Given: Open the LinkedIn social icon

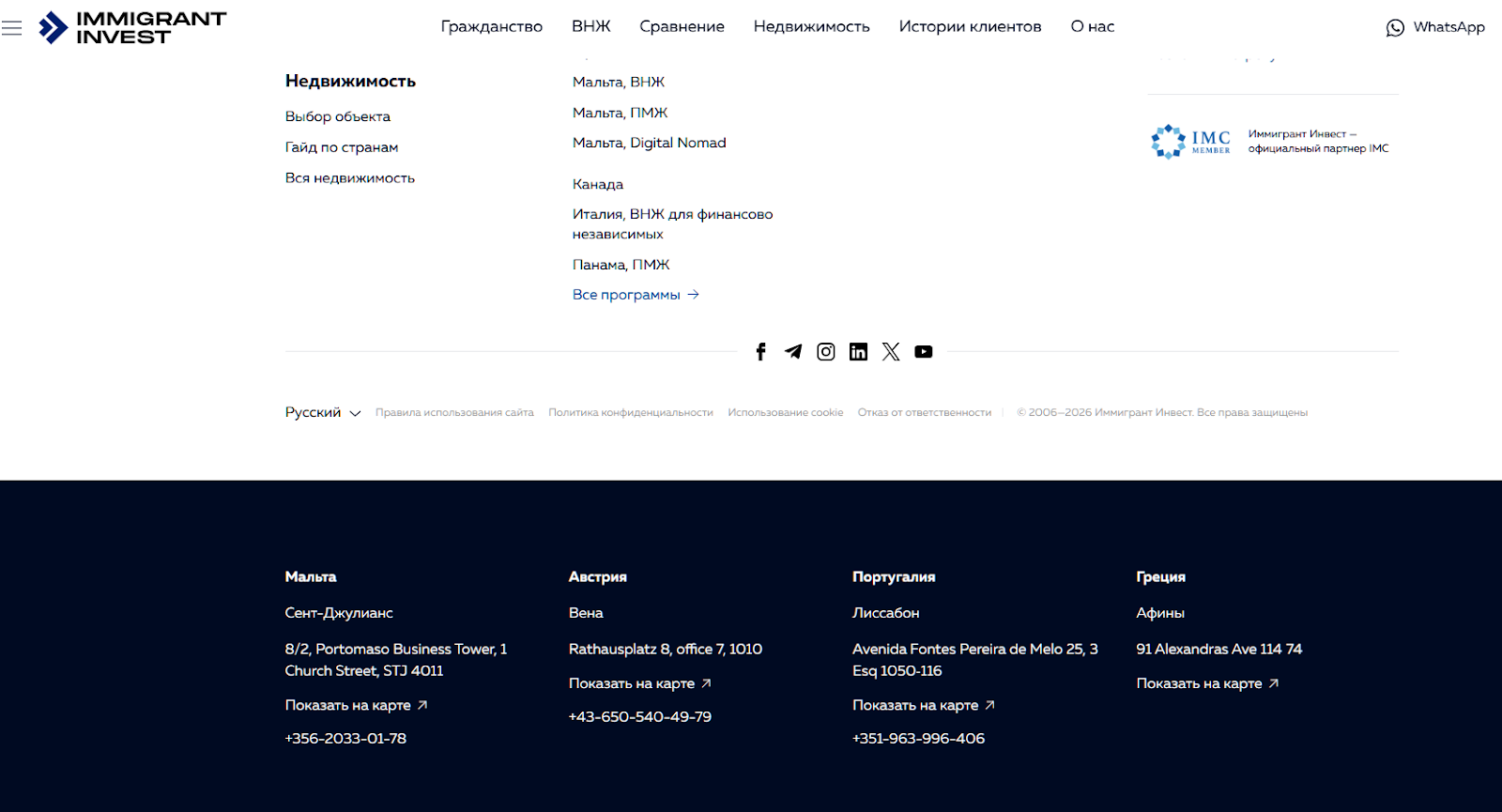Looking at the screenshot, I should pyautogui.click(x=858, y=352).
